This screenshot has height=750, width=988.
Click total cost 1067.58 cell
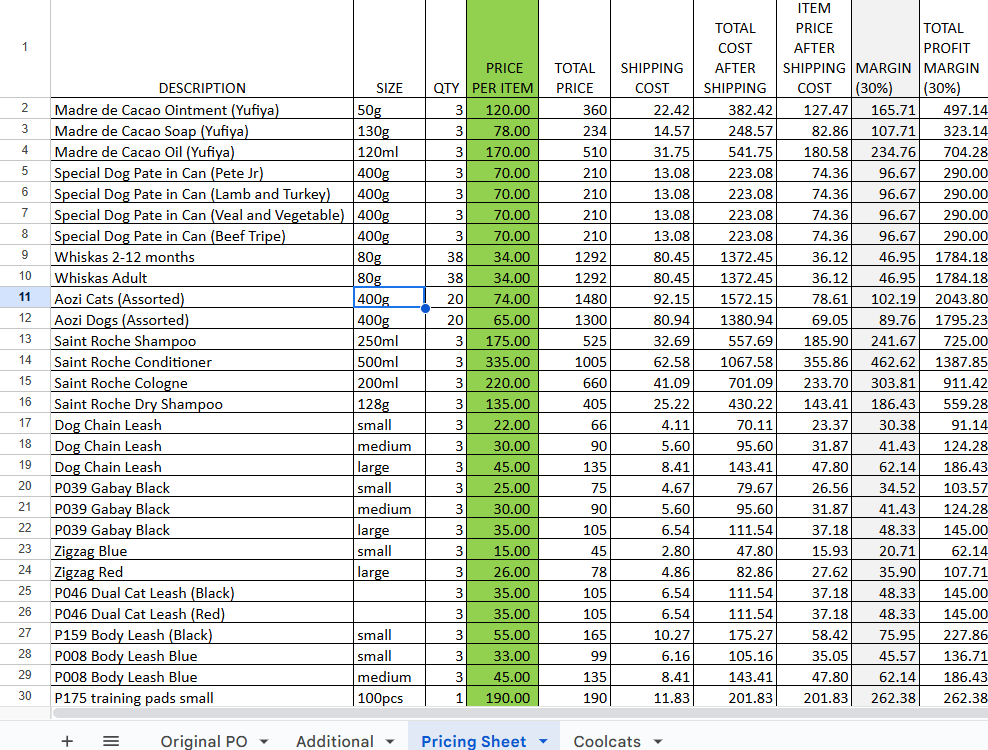pos(735,362)
